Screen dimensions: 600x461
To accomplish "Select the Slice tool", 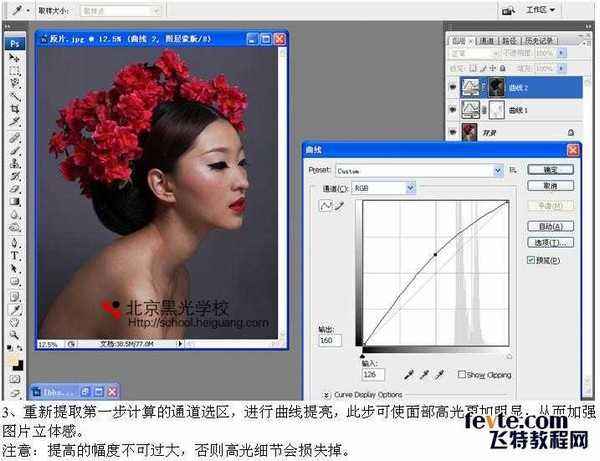I will pos(15,122).
